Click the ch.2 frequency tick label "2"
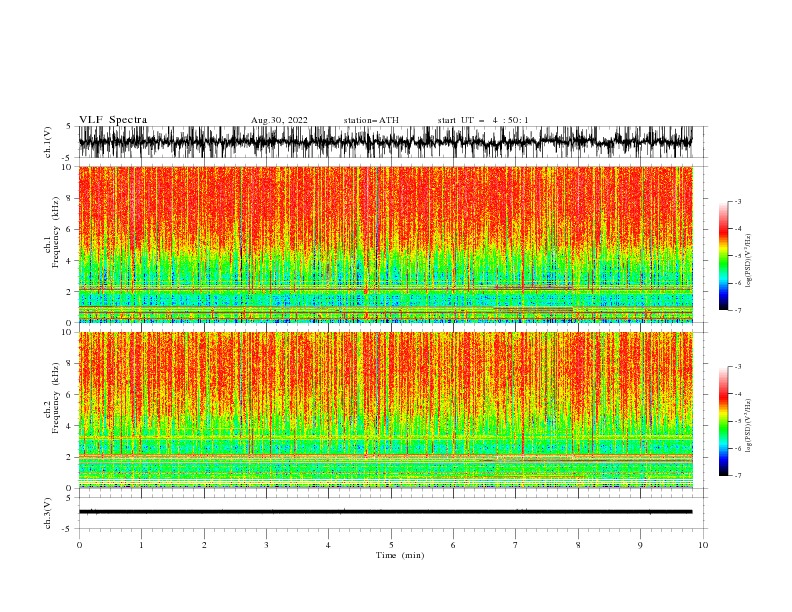Image resolution: width=792 pixels, height=612 pixels. [68, 457]
